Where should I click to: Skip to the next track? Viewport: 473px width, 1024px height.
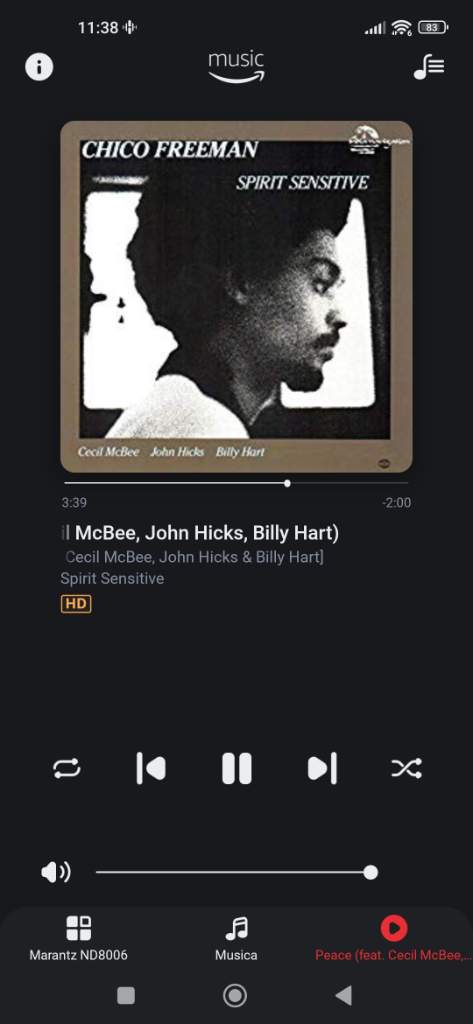click(322, 768)
